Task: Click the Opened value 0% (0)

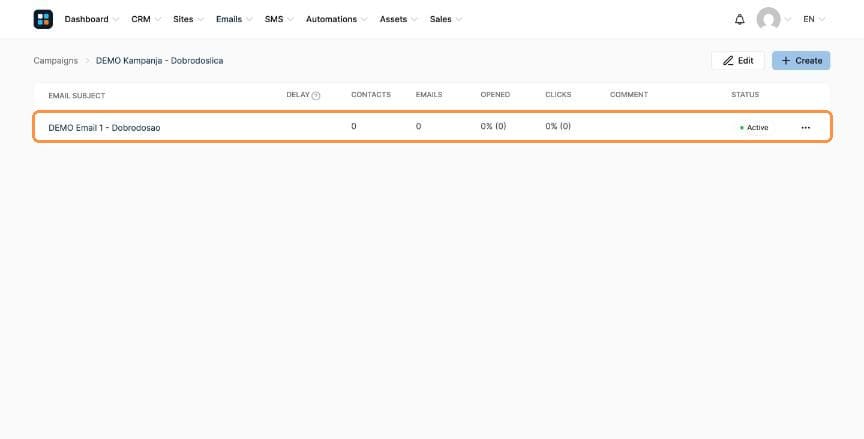Action: tap(493, 126)
